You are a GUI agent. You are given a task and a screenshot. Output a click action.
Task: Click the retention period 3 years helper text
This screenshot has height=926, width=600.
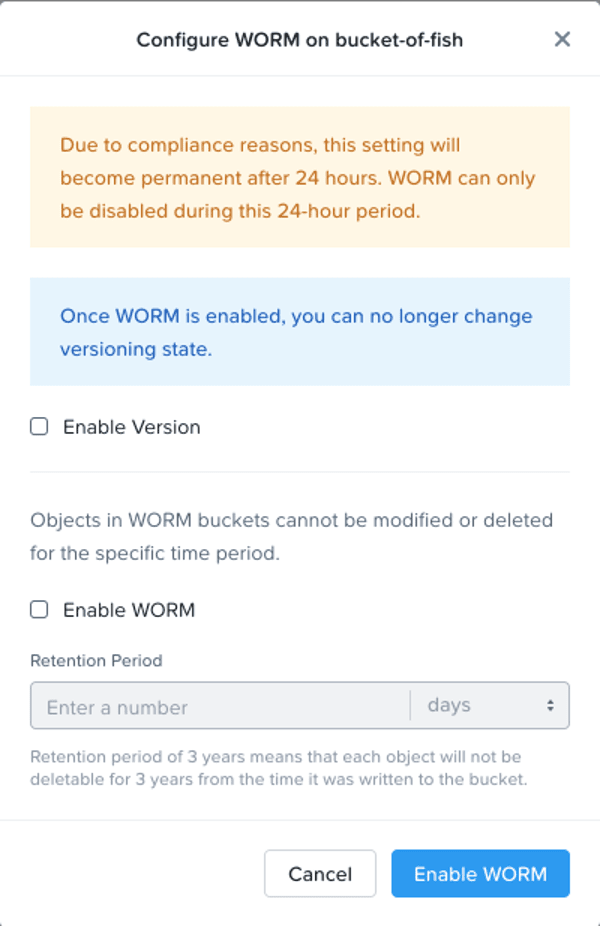tap(279, 768)
